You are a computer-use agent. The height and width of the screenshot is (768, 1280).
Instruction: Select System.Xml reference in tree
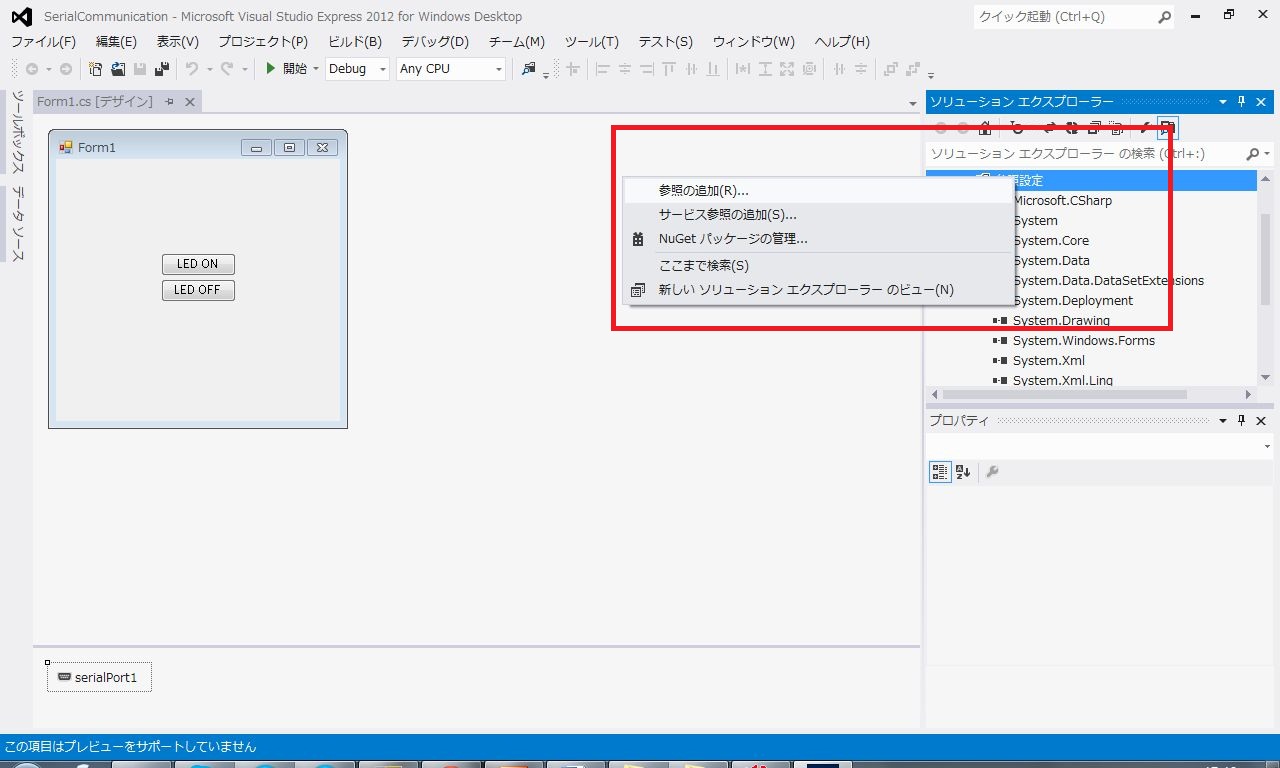tap(1048, 361)
